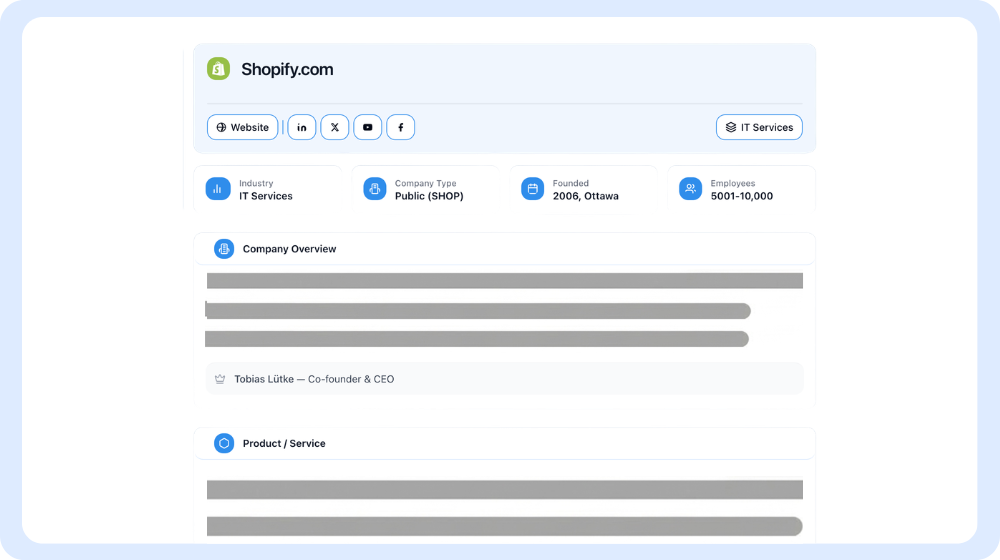This screenshot has height=560, width=1000.
Task: Click the Public (SHOP) value
Action: pos(429,196)
